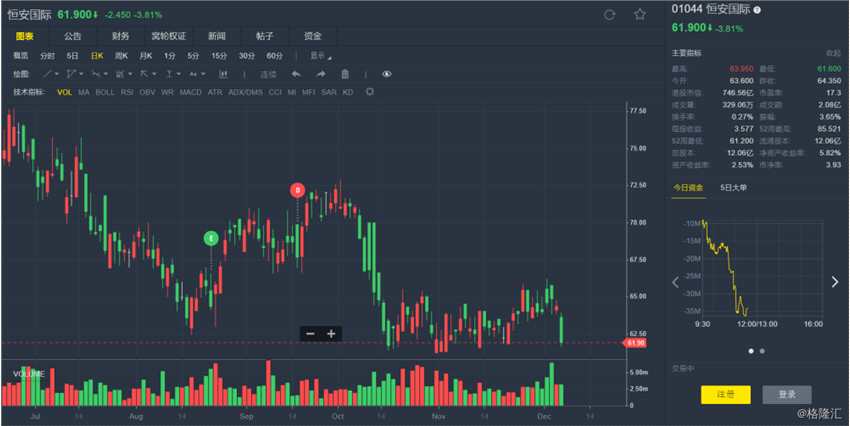Screen dimensions: 850x426
Task: Select the 30分 chart interval
Action: [247, 56]
